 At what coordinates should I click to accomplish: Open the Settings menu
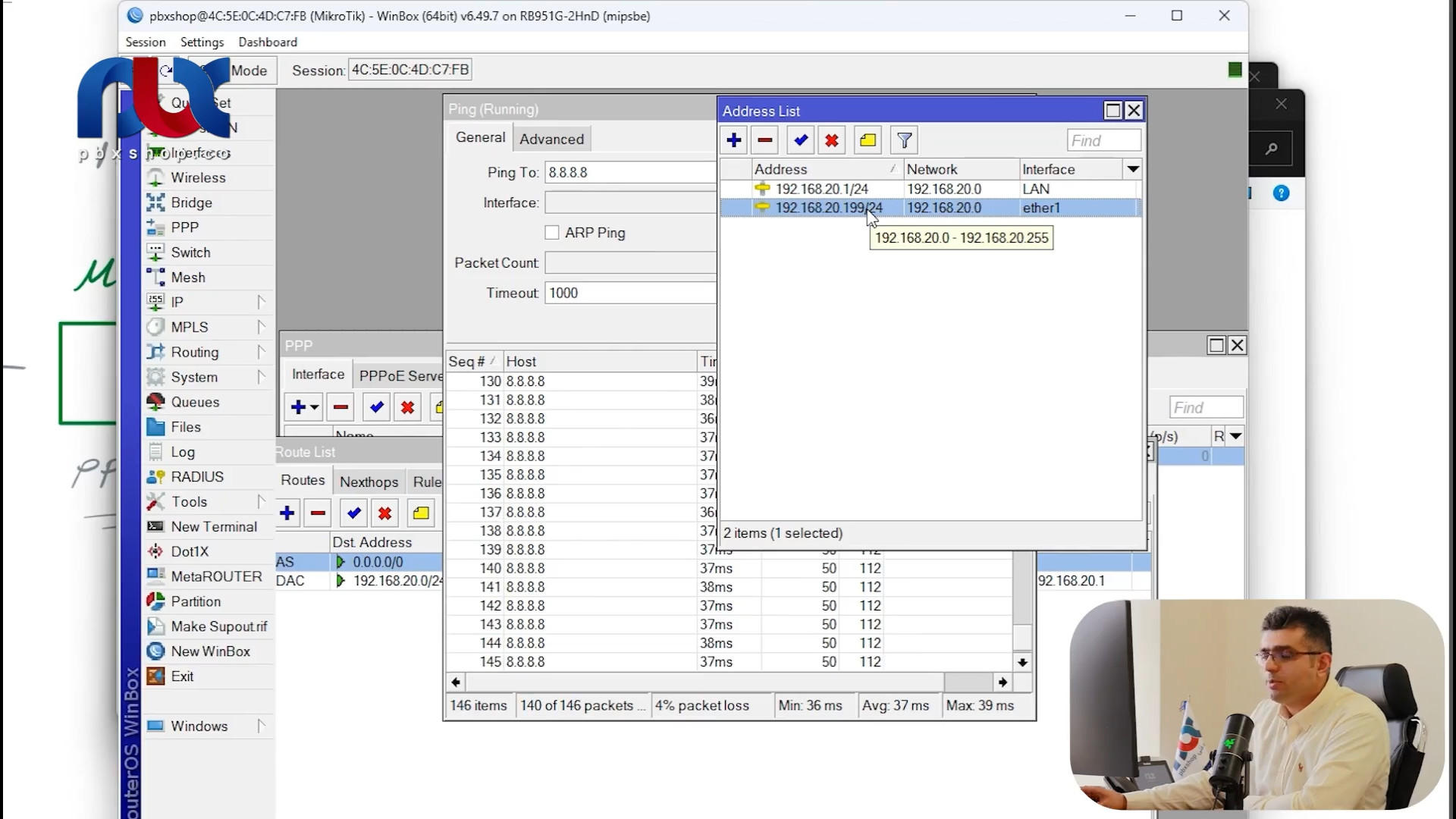(202, 42)
